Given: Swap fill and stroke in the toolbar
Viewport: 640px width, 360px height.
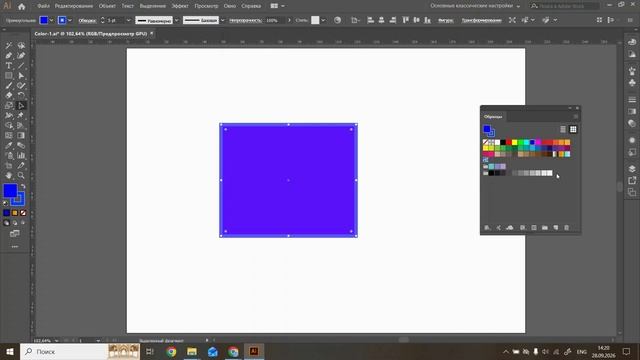Looking at the screenshot, I should pyautogui.click(x=23, y=187).
